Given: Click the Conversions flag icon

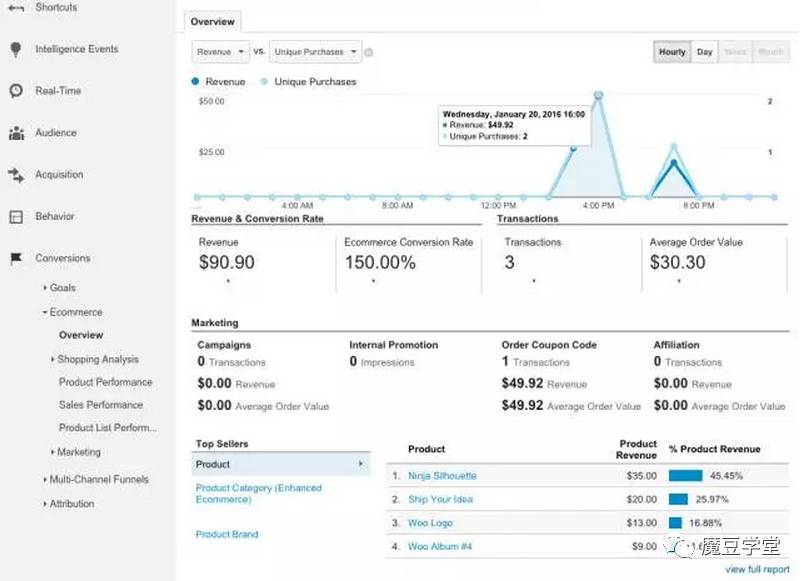Looking at the screenshot, I should coord(16,258).
